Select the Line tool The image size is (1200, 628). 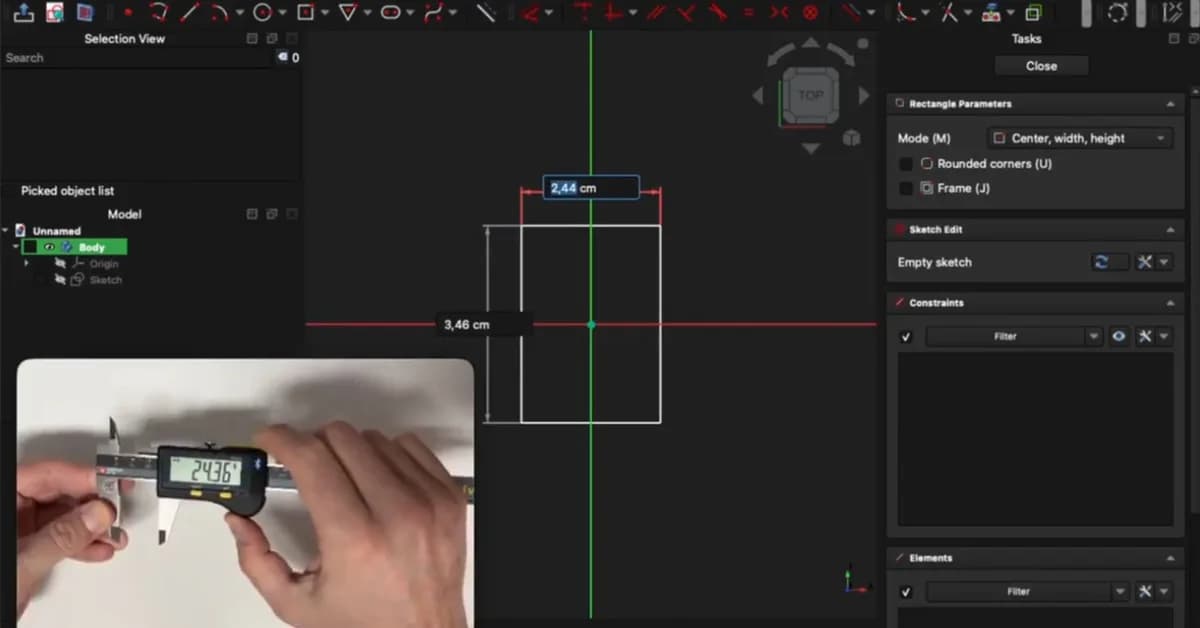(191, 13)
